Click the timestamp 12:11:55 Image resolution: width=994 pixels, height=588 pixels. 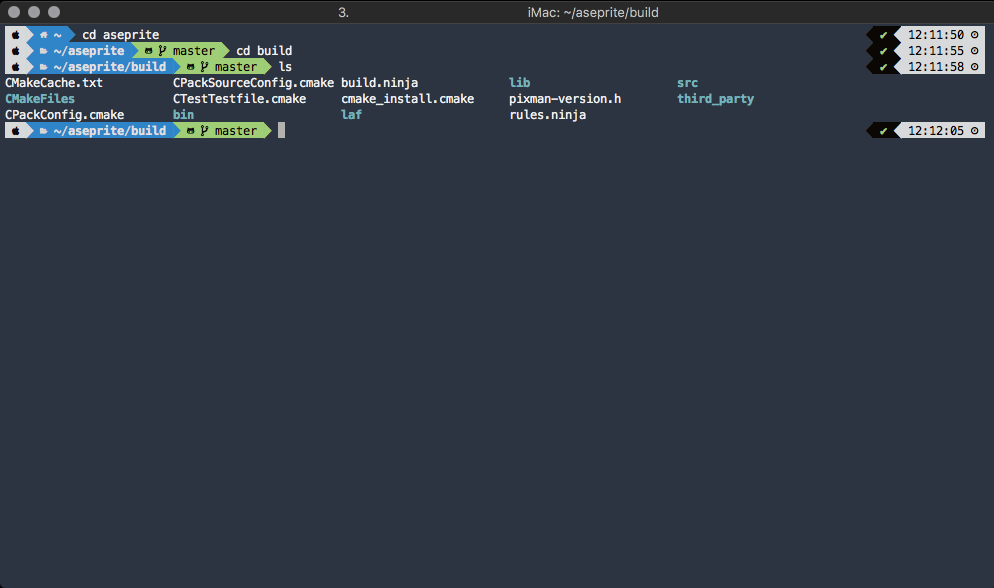(936, 51)
